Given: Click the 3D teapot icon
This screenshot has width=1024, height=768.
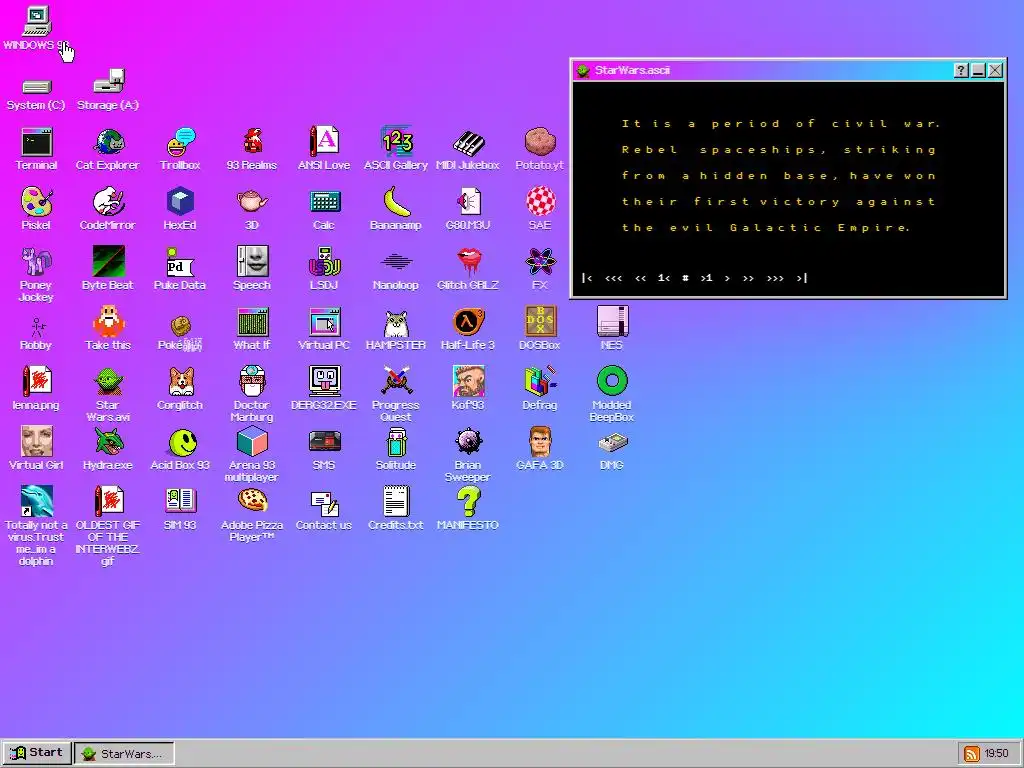Looking at the screenshot, I should pos(252,209).
